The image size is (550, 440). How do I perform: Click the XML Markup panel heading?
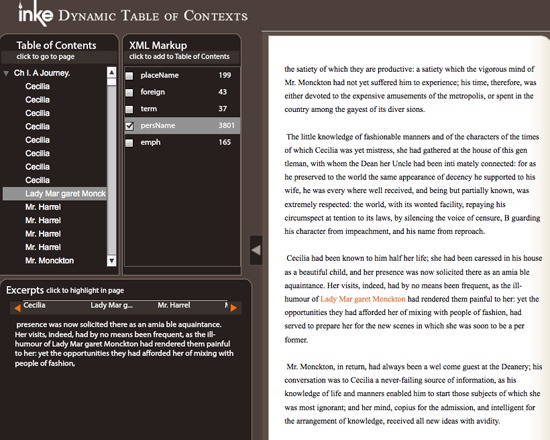point(158,45)
